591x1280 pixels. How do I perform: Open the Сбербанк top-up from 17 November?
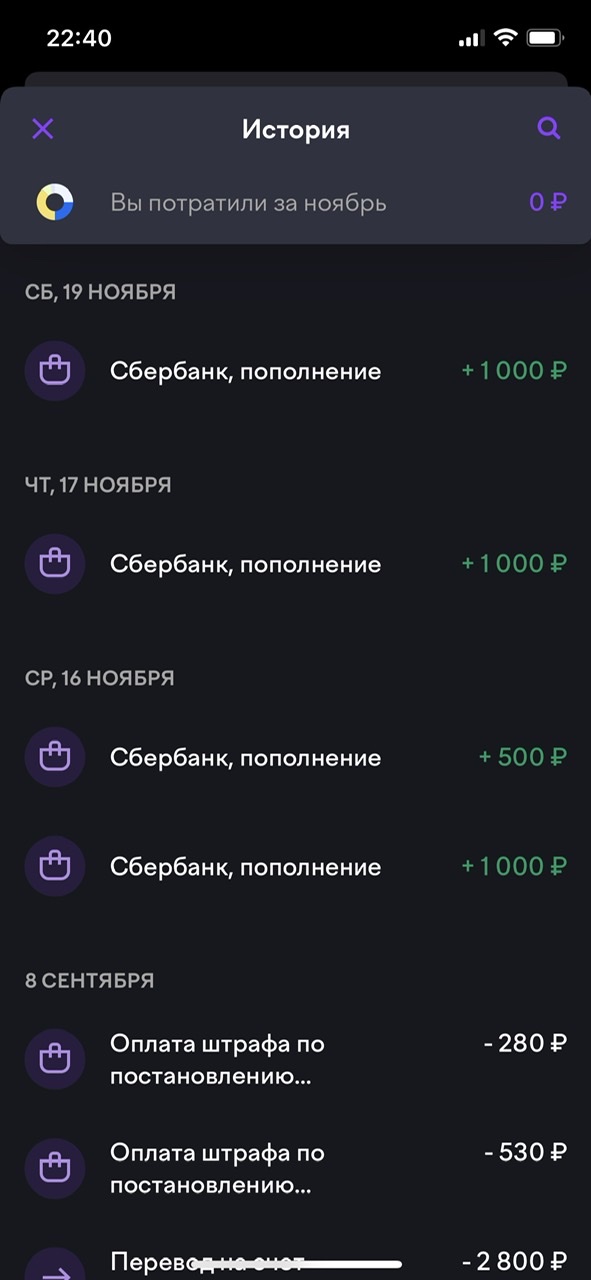[x=296, y=563]
